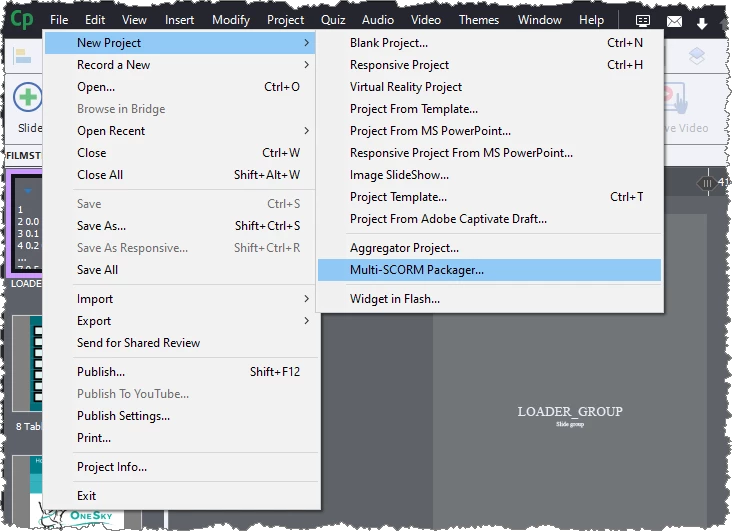Choose Project From Adobe Captivate Draft...
The width and height of the screenshot is (732, 531).
point(489,218)
